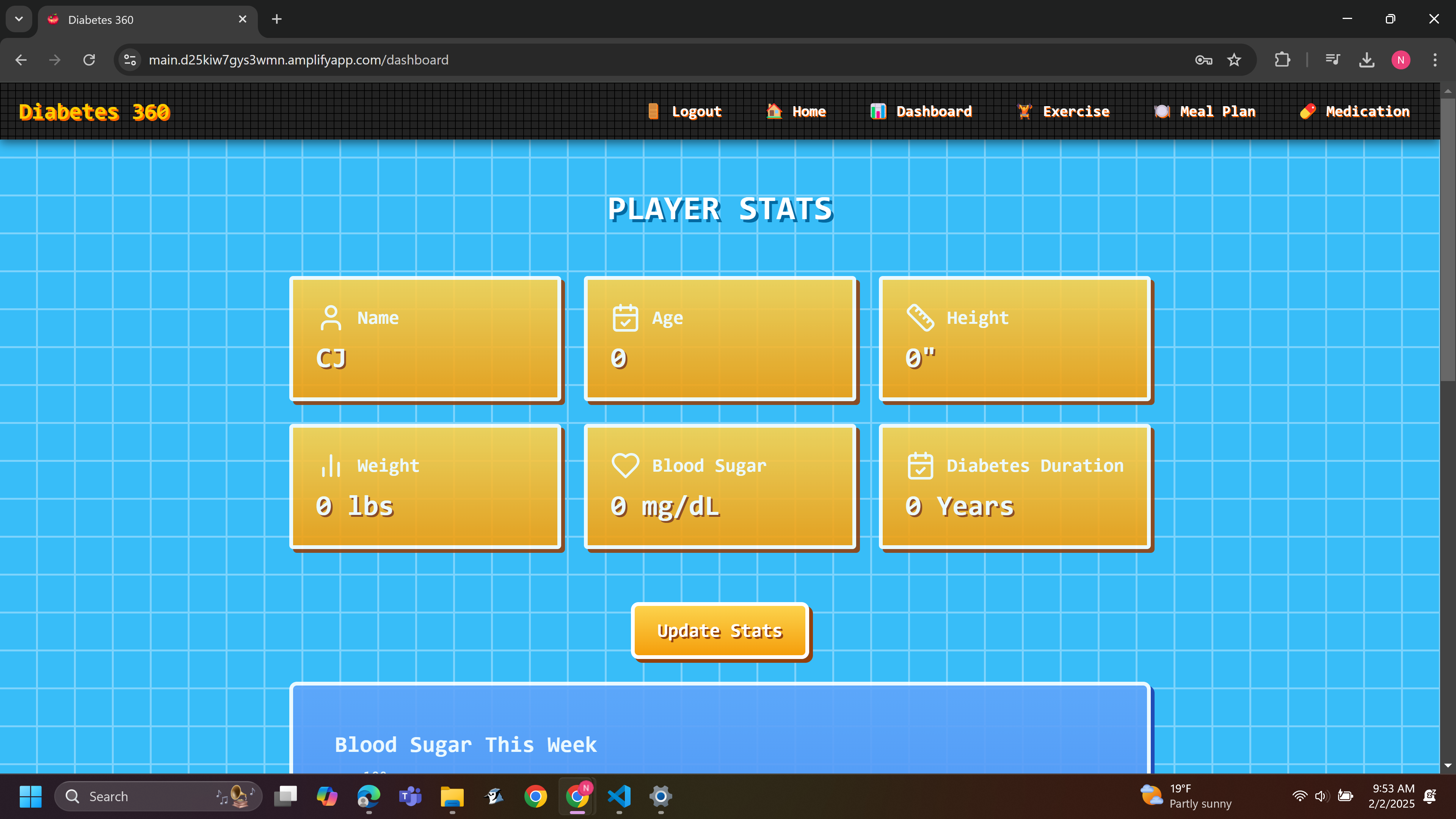Click the Diabetes 360 logo link
This screenshot has height=819, width=1456.
pos(94,112)
